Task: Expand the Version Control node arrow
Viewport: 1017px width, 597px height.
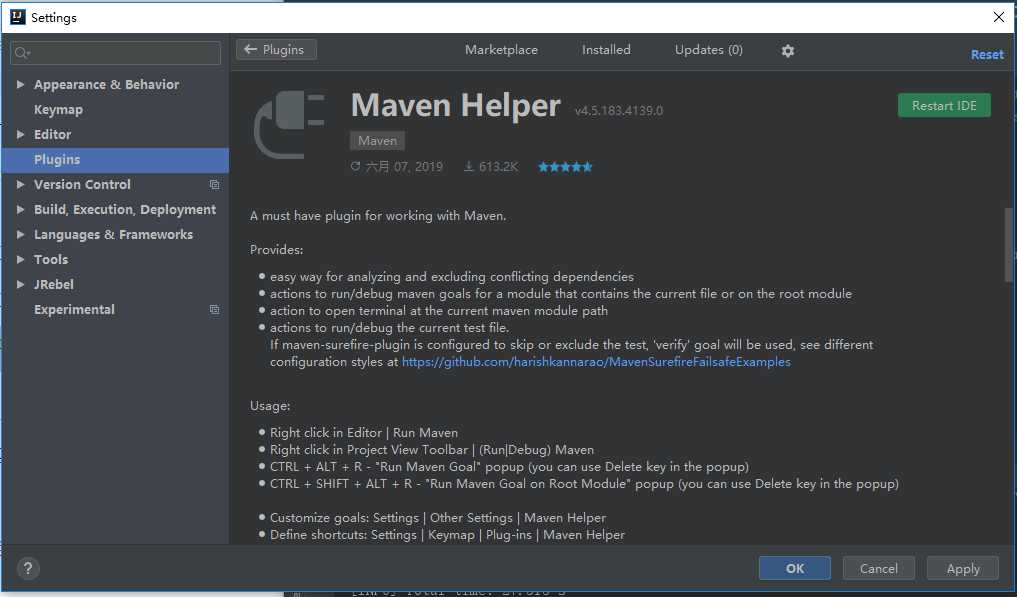Action: [x=20, y=184]
